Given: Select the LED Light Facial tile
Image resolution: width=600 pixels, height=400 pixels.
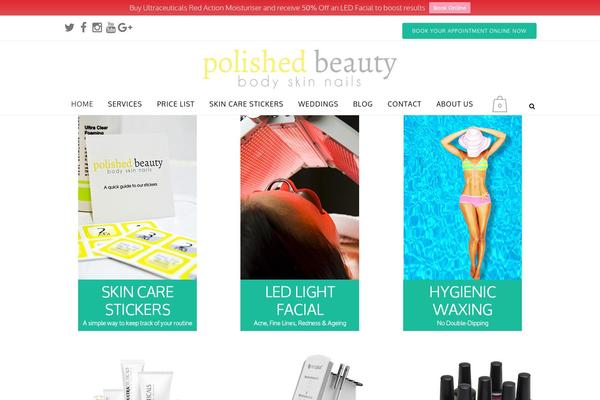Looking at the screenshot, I should pyautogui.click(x=300, y=223).
